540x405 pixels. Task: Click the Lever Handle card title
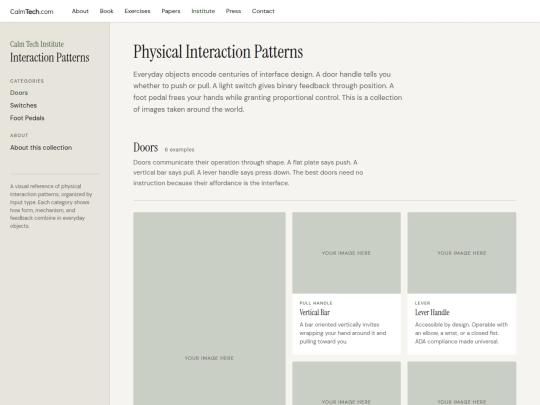click(x=432, y=312)
